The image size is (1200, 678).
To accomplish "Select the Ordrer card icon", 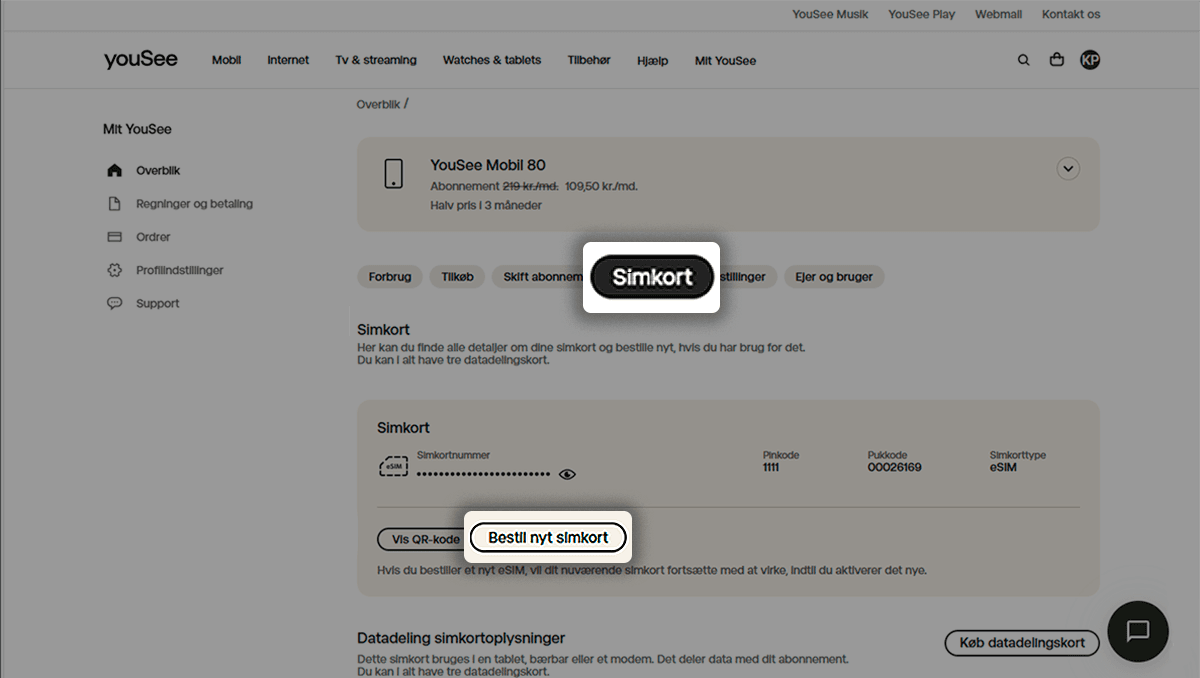I will point(115,237).
